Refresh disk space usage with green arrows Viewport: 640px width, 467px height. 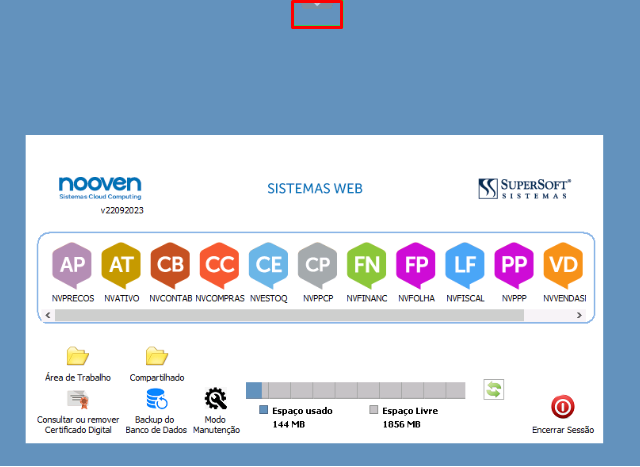pyautogui.click(x=493, y=390)
